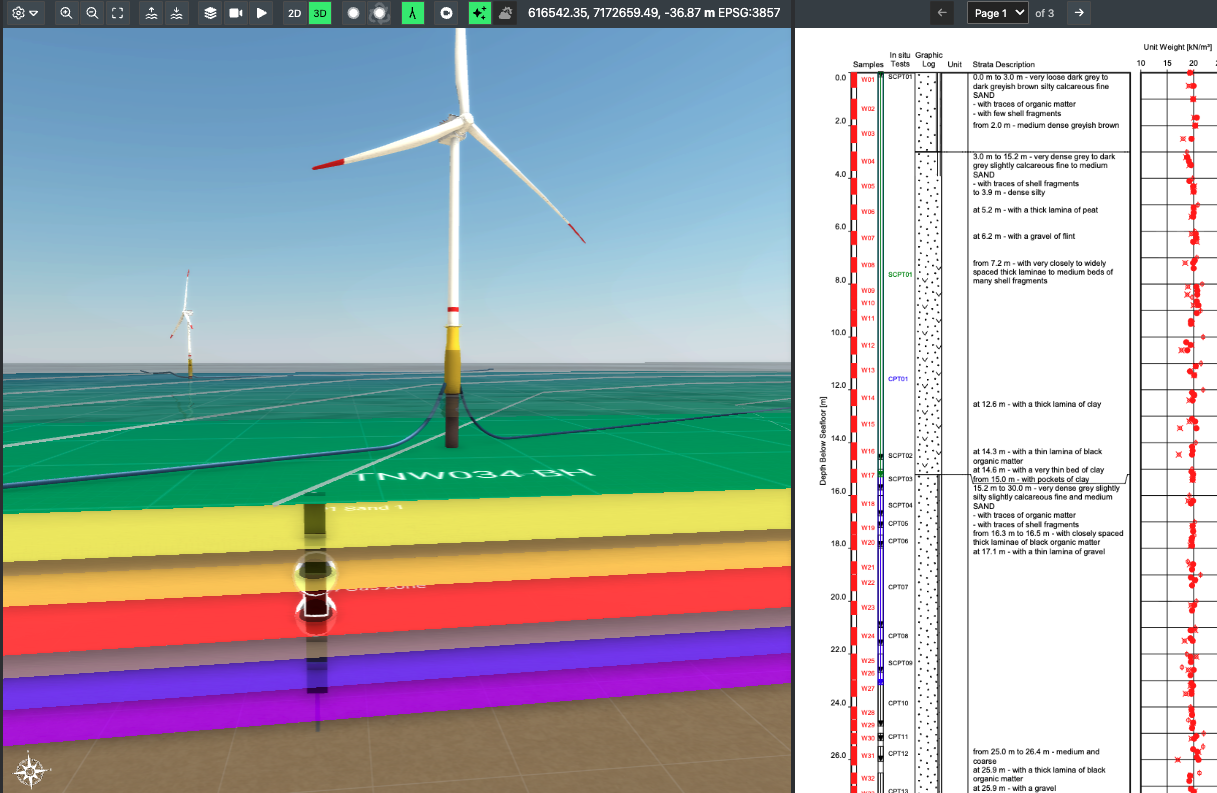This screenshot has width=1217, height=793.
Task: Switch to 2D view mode
Action: tap(294, 13)
